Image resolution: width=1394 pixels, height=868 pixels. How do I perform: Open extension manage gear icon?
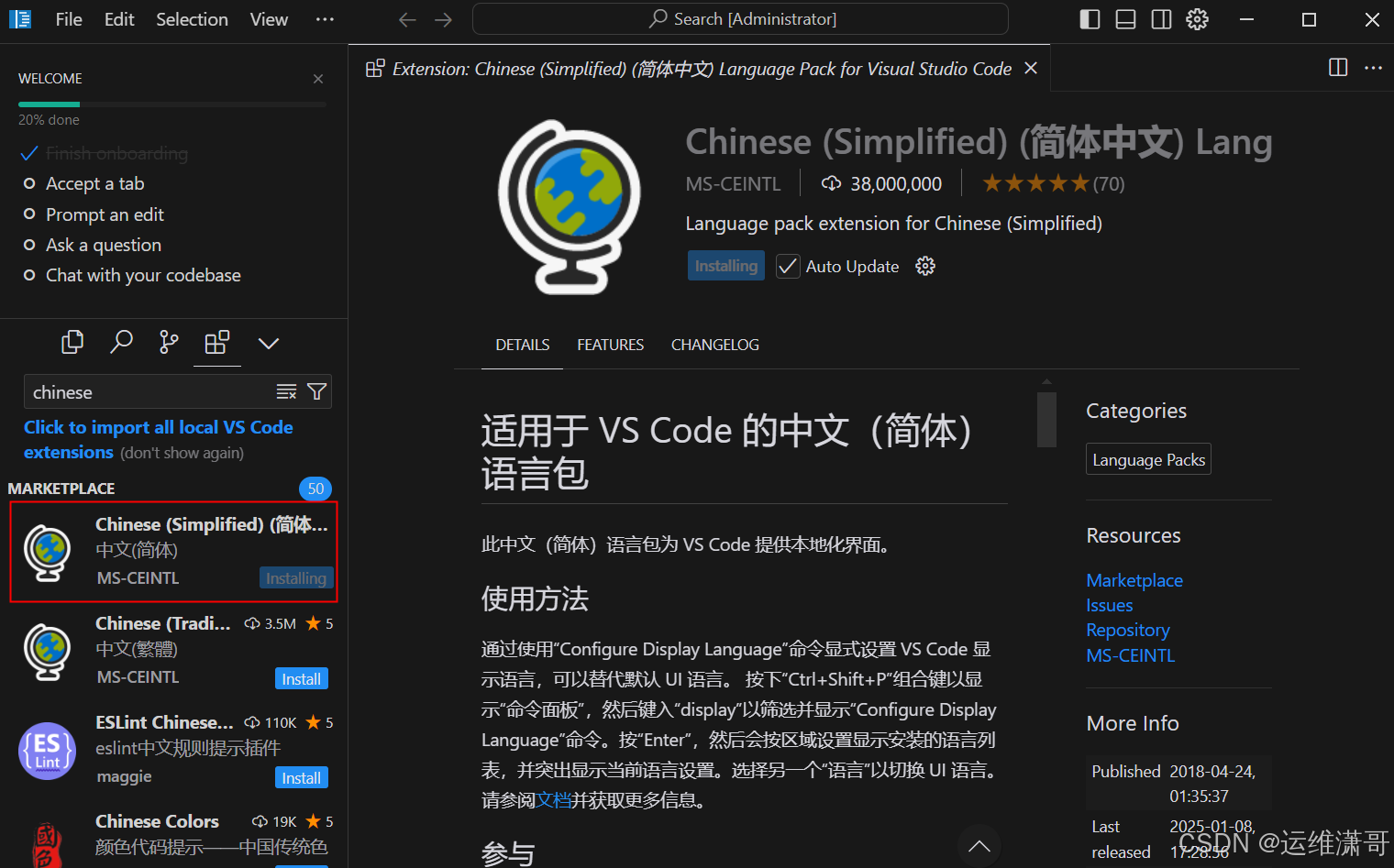point(925,266)
